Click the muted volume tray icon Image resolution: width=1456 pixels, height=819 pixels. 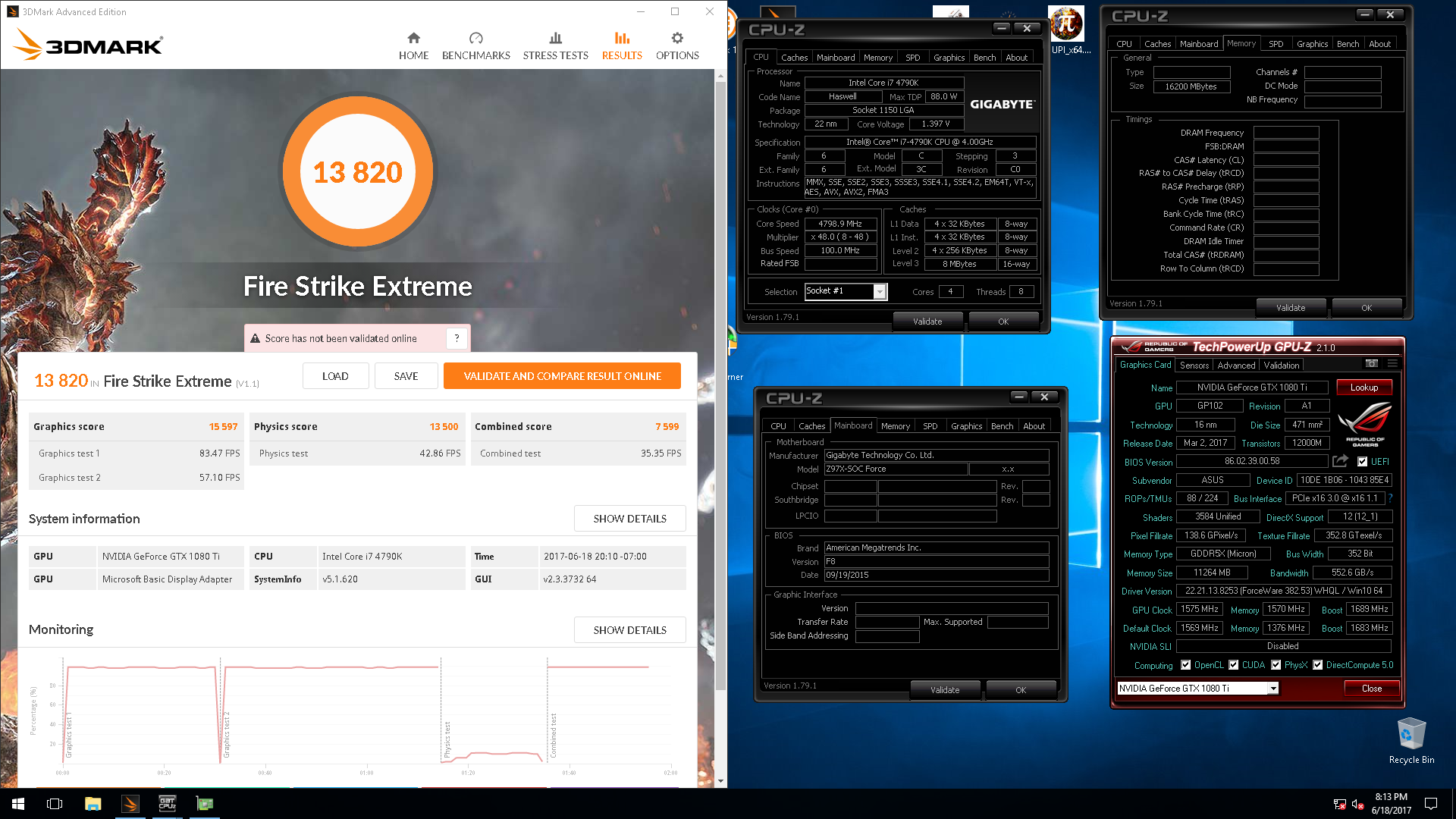point(1358,804)
